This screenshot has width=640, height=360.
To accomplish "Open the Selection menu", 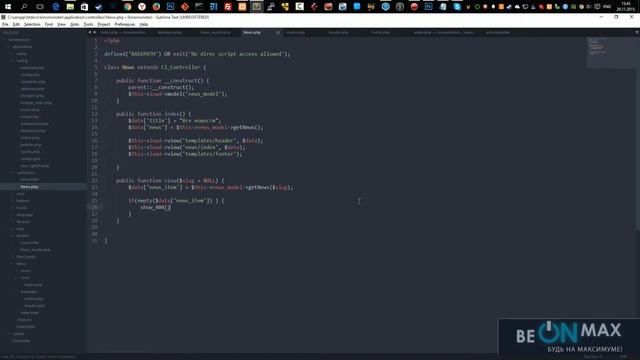I will [32, 24].
